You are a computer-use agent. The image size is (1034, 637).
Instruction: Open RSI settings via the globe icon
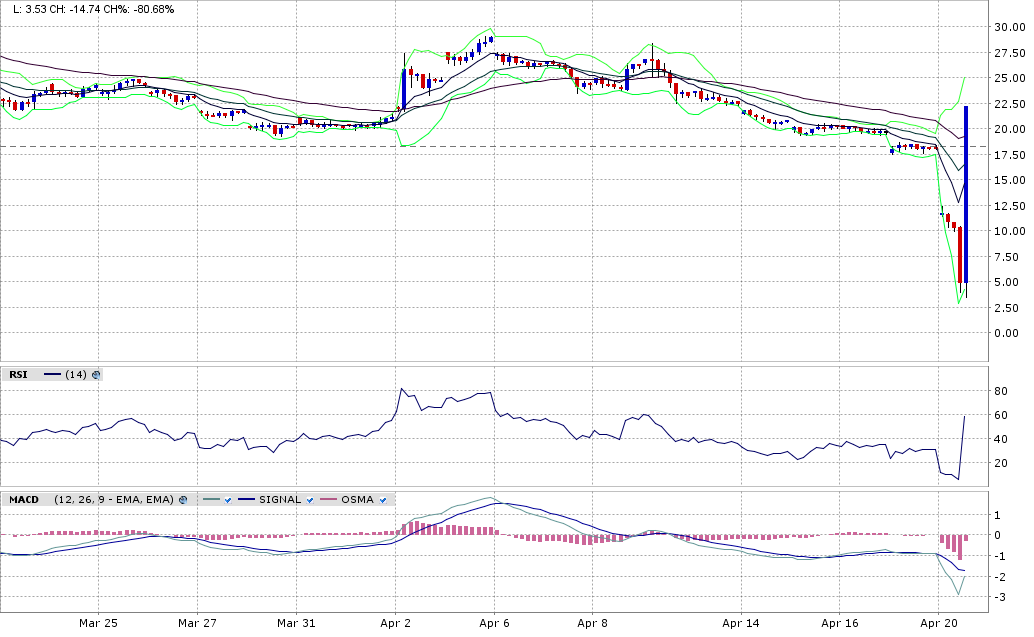[x=96, y=375]
